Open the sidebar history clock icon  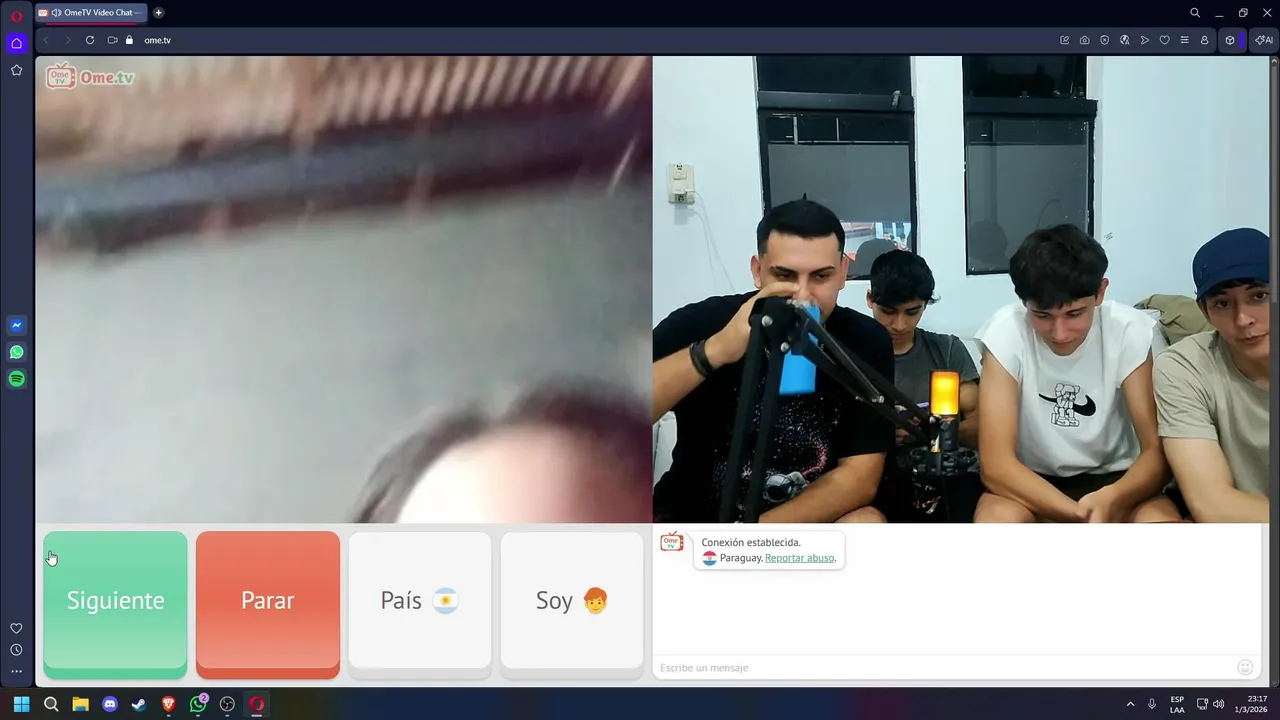point(16,650)
